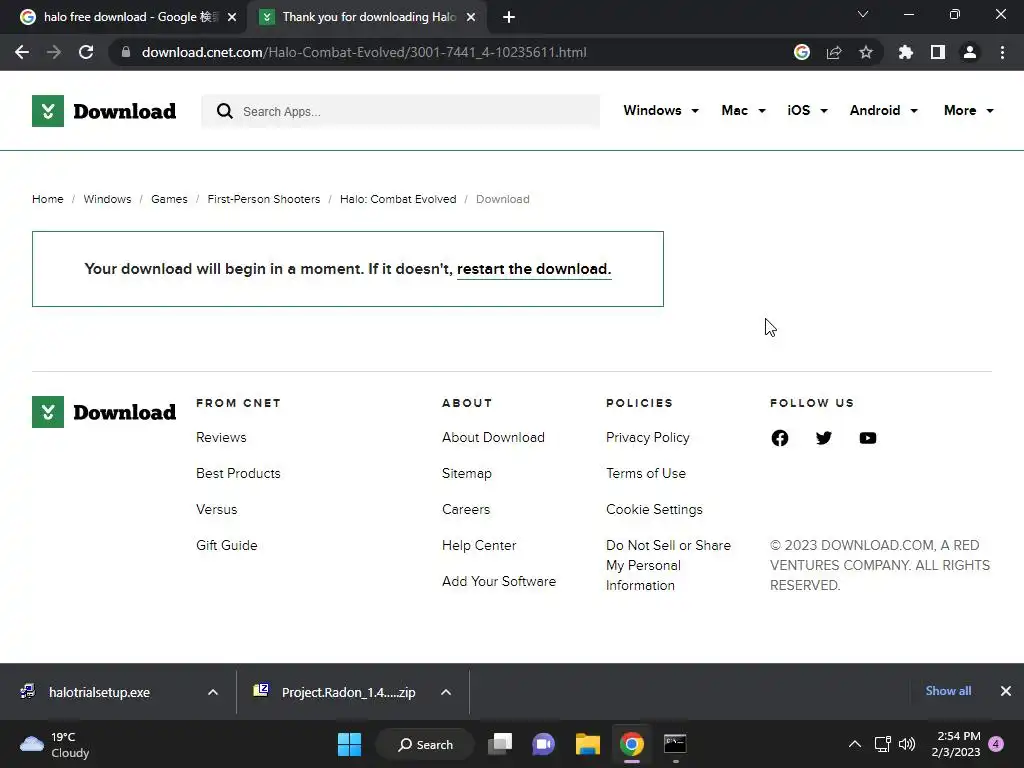The height and width of the screenshot is (768, 1024).
Task: Go to Home breadcrumb
Action: tap(48, 199)
